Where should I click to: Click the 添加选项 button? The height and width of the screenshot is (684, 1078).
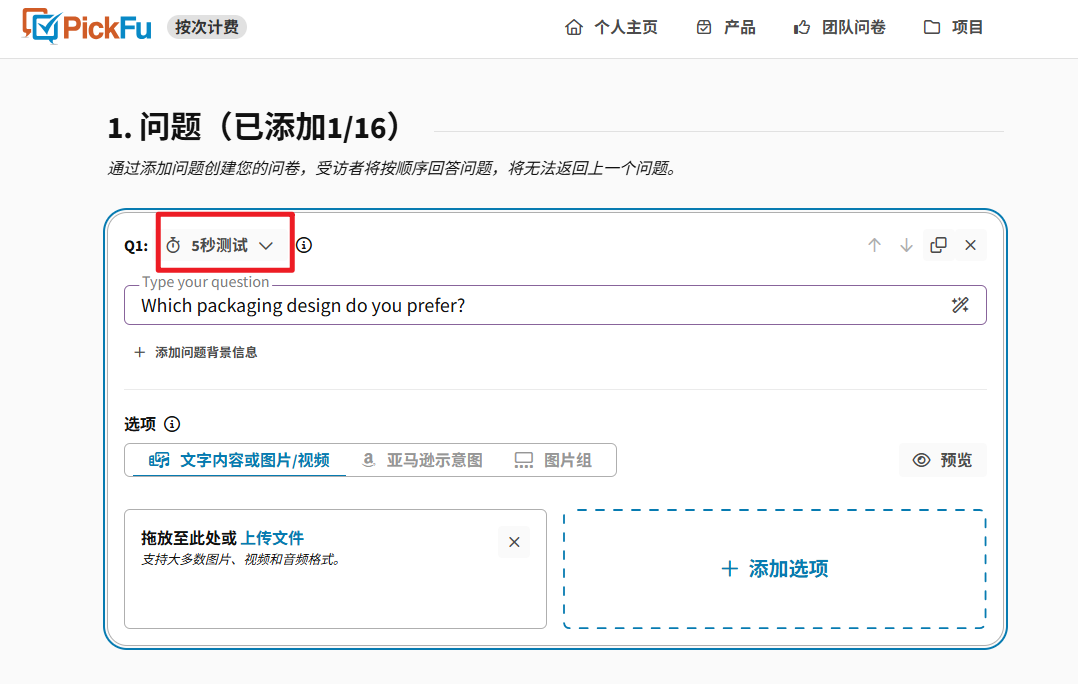775,568
